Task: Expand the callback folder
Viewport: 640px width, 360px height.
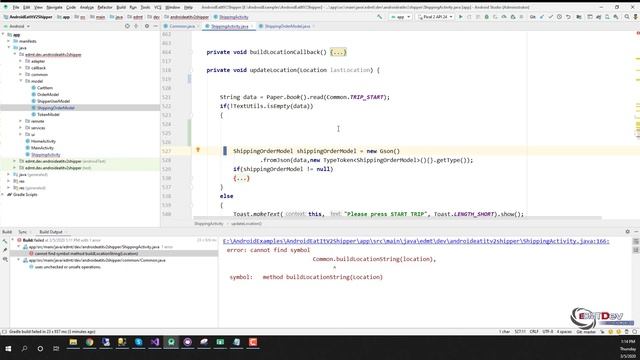Action: pos(21,68)
